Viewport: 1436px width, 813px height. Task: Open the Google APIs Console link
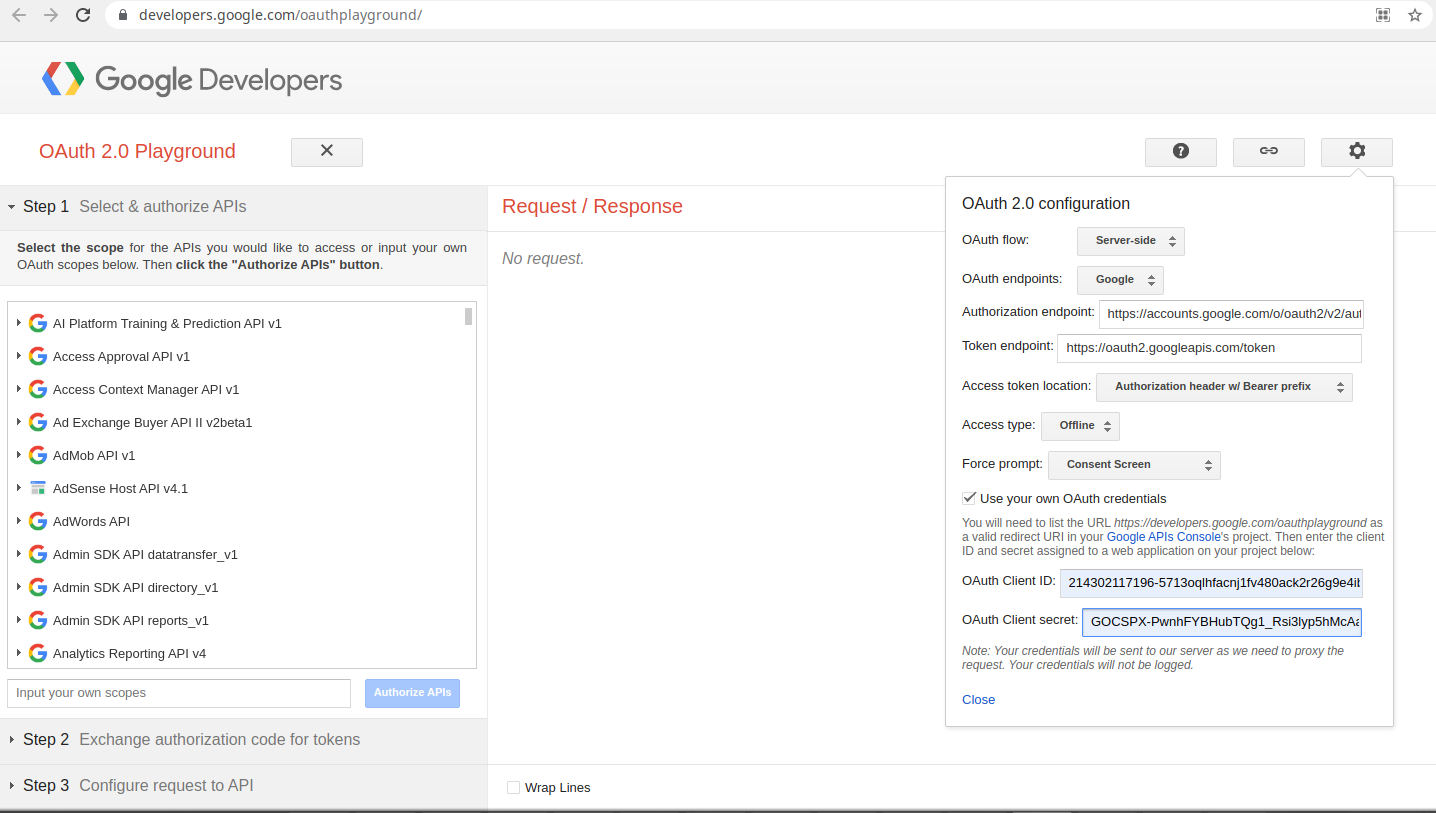tap(1163, 537)
